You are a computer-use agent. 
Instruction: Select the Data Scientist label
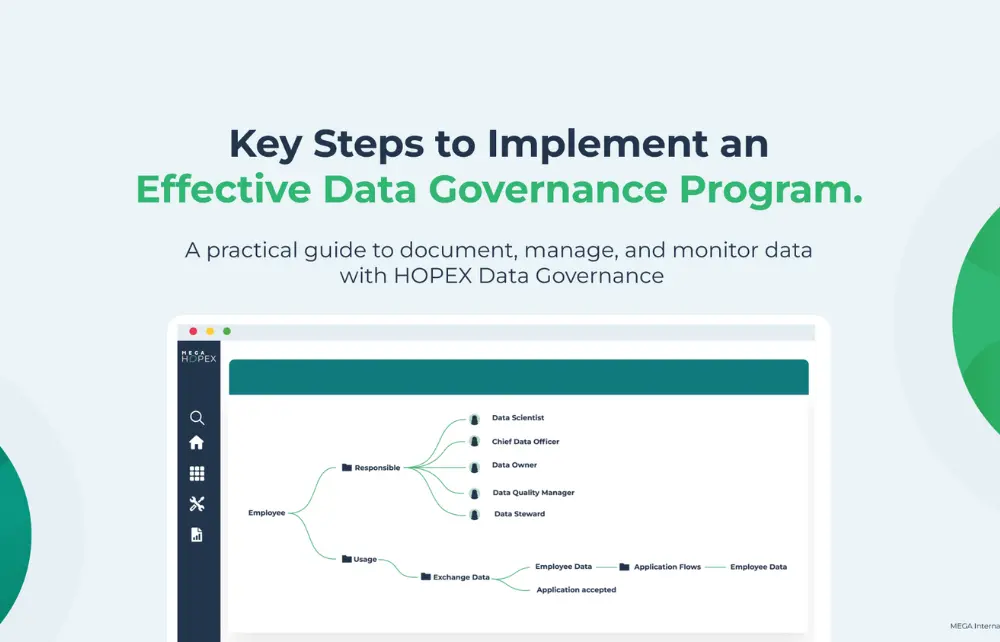point(518,418)
